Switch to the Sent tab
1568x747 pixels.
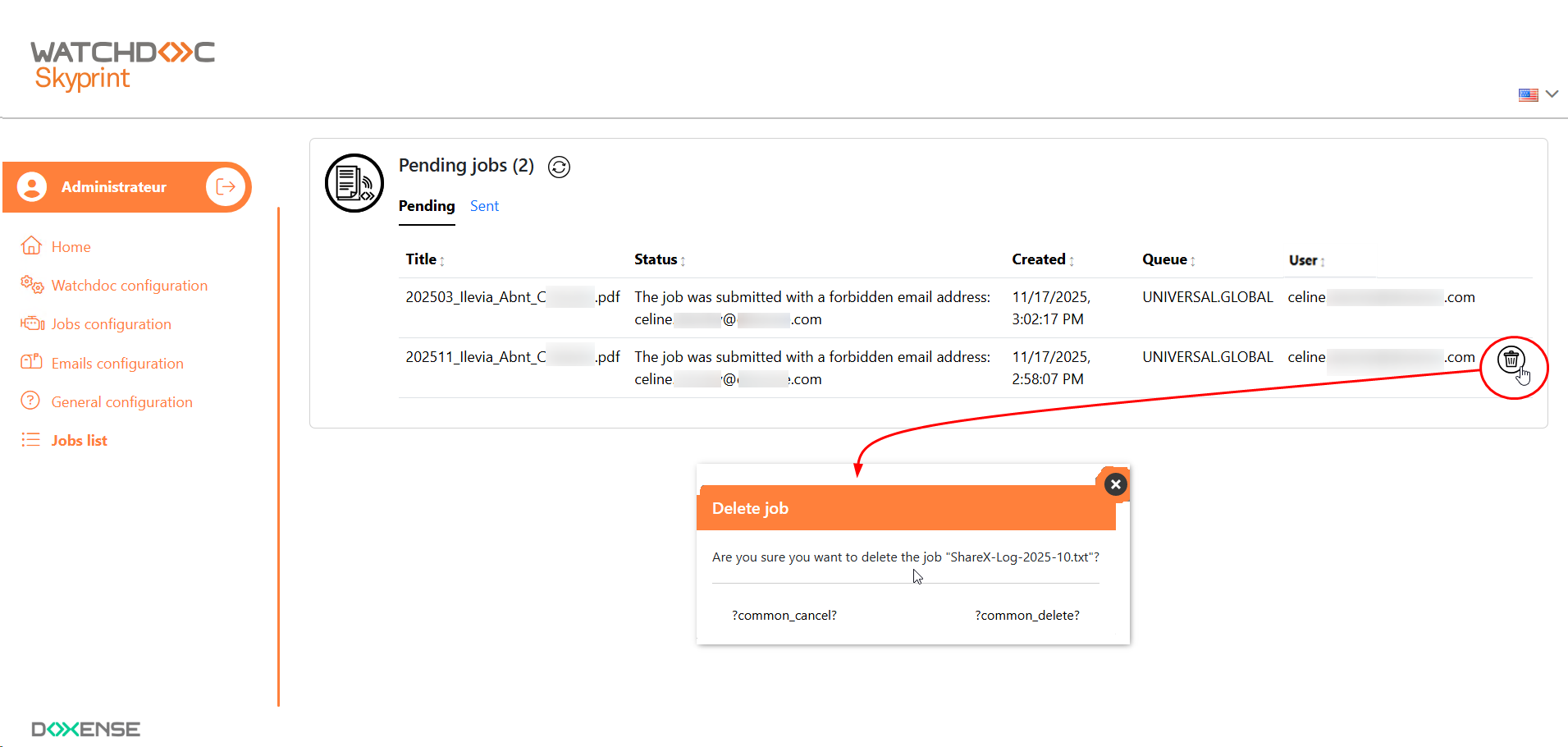(x=484, y=206)
